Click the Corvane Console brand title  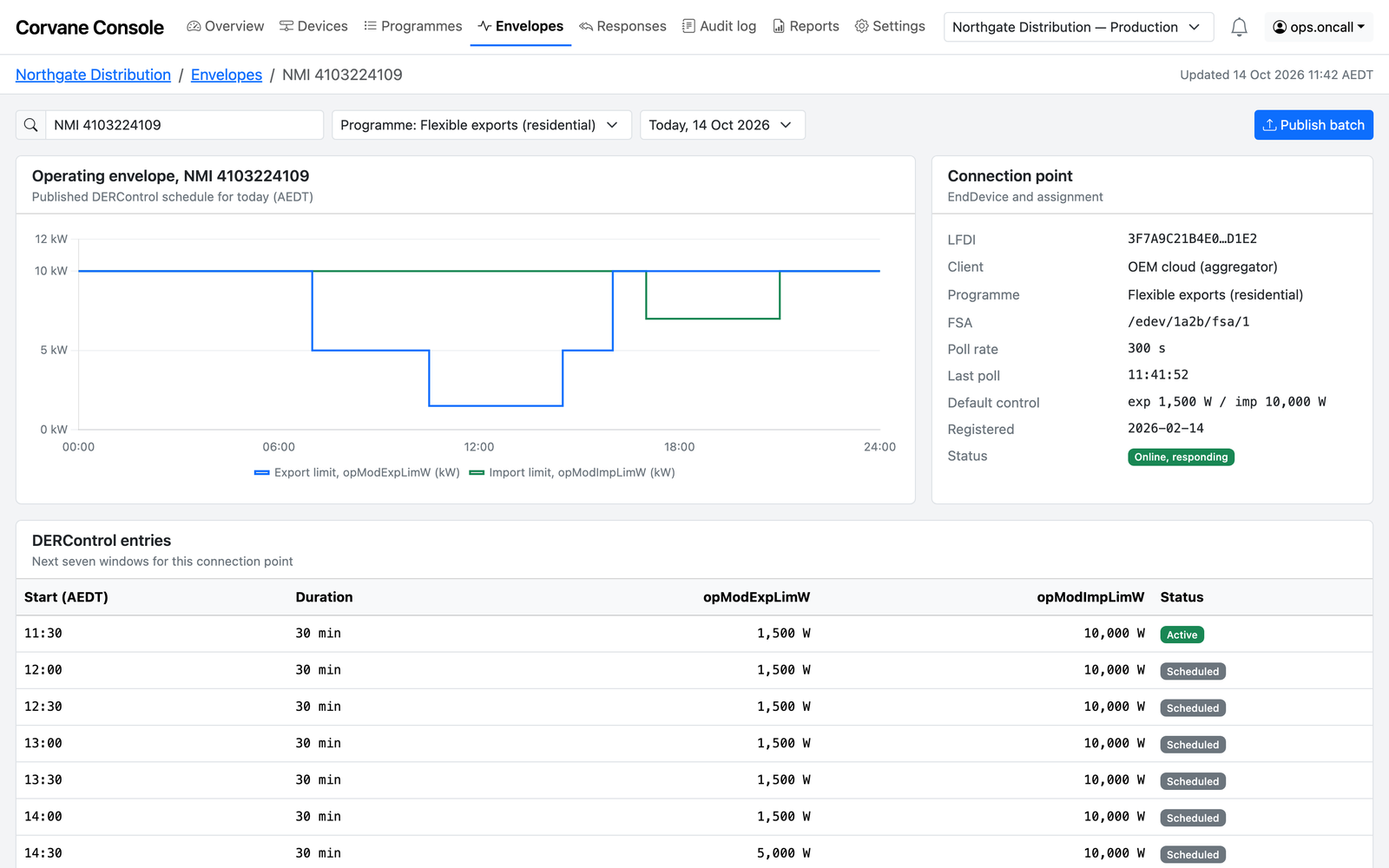coord(89,27)
